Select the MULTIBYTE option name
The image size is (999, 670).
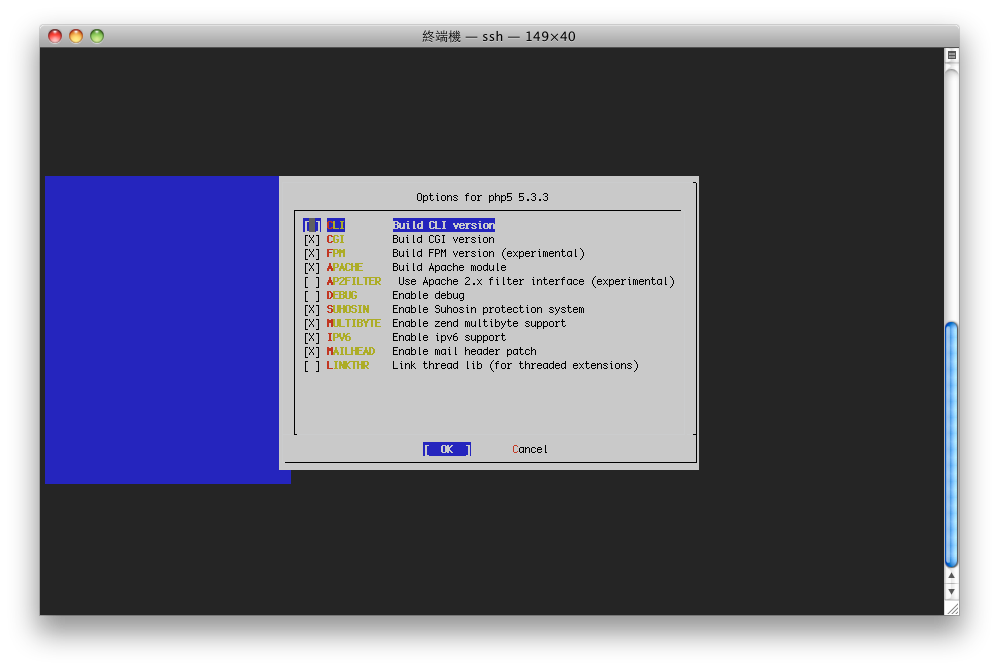354,324
